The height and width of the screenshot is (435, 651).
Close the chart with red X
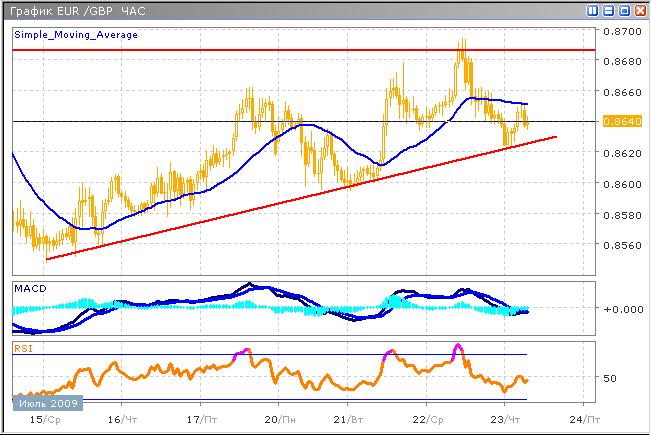[639, 10]
